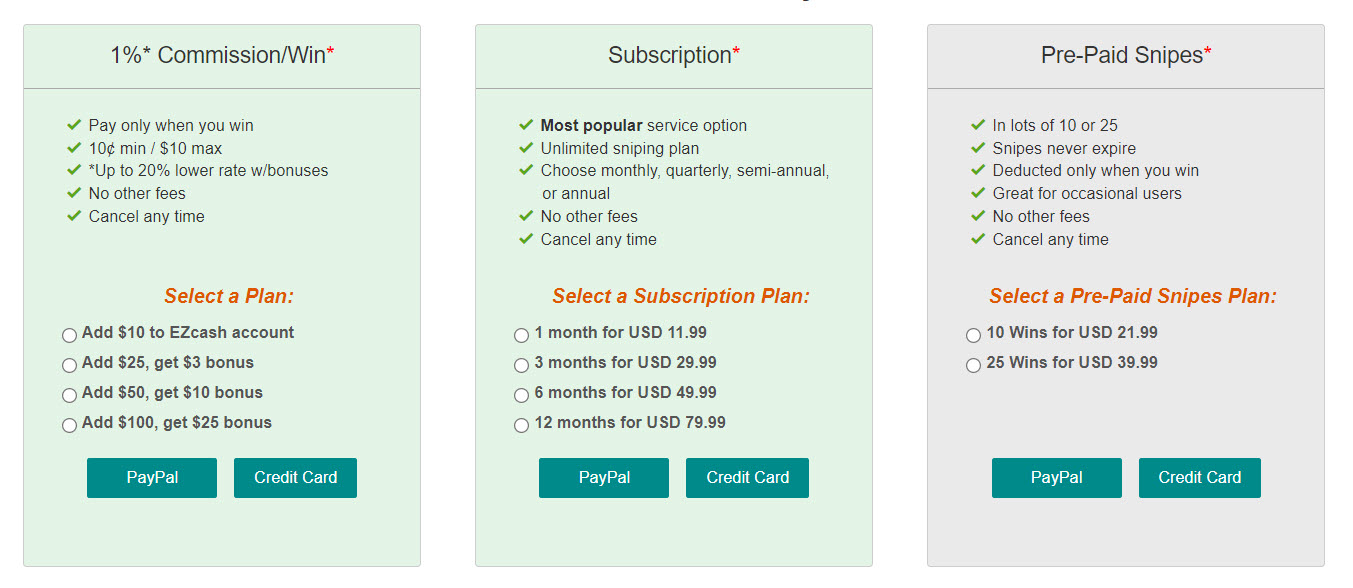This screenshot has height=588, width=1353.
Task: Click Credit Card under Subscription plan
Action: click(x=747, y=478)
